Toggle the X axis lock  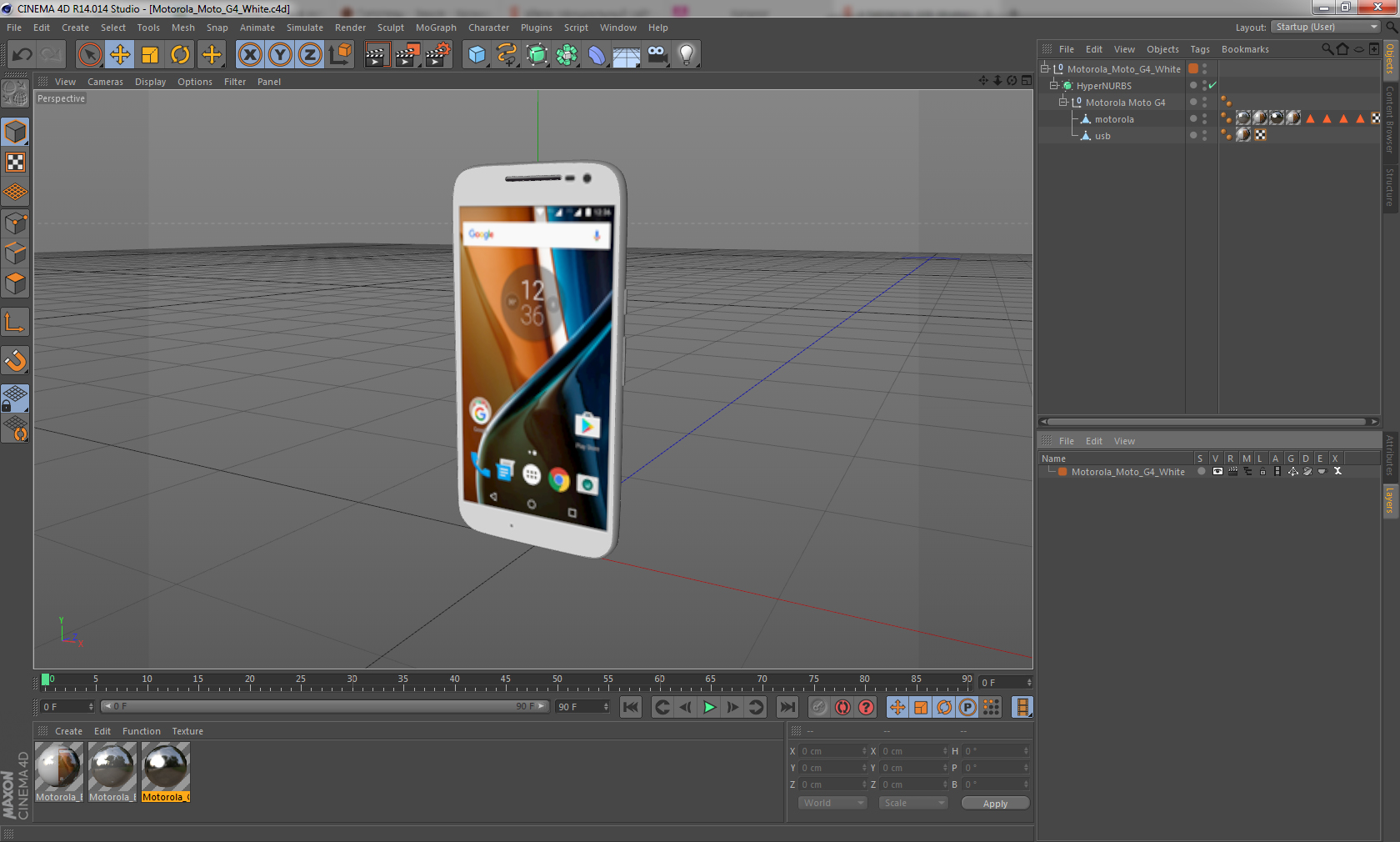tap(250, 55)
